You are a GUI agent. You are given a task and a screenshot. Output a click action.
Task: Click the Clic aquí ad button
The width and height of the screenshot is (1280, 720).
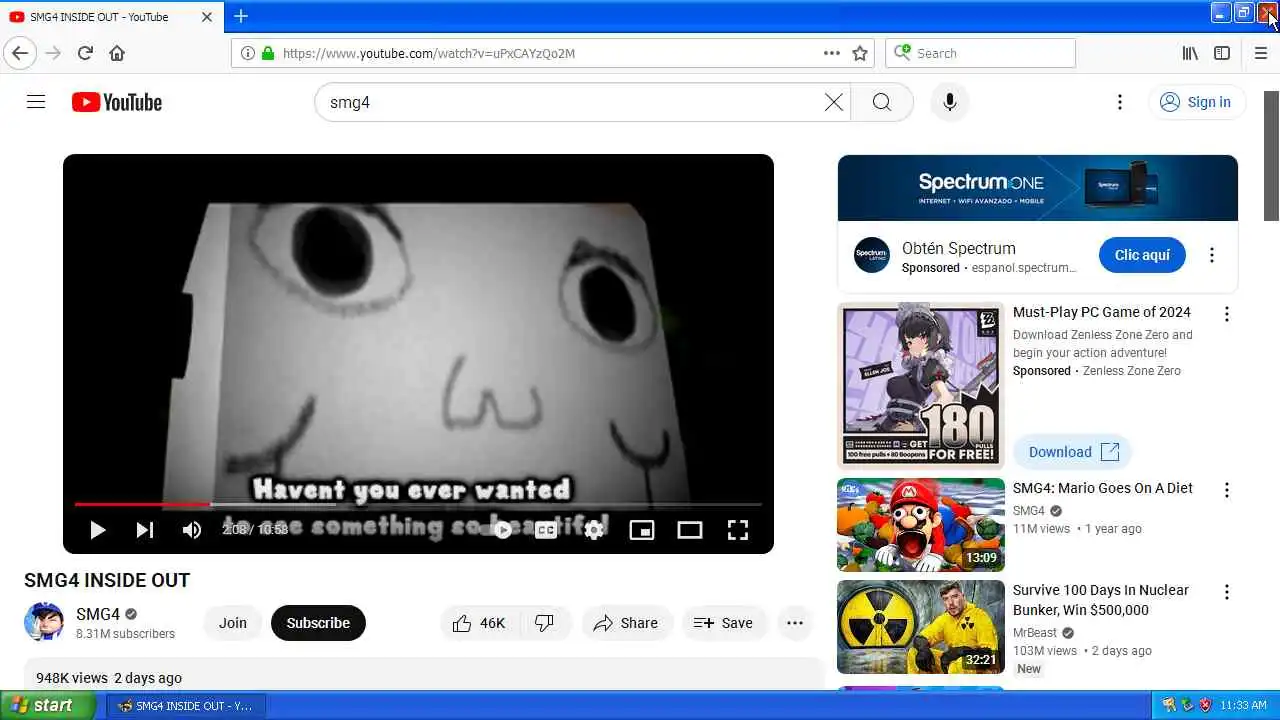1142,255
